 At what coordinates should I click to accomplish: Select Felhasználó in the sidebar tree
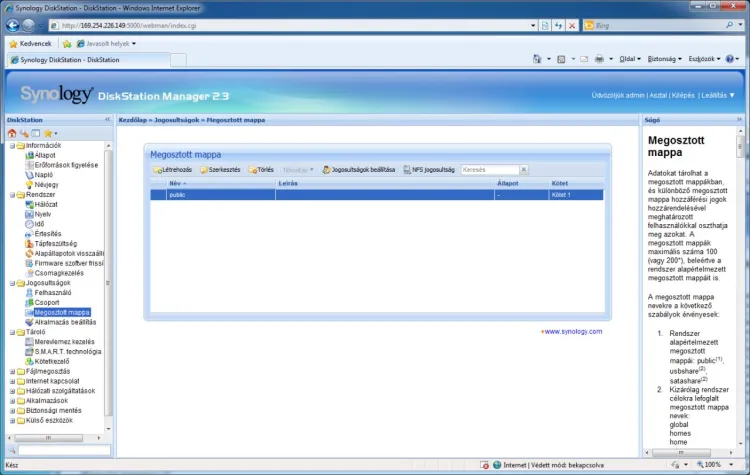(x=51, y=293)
